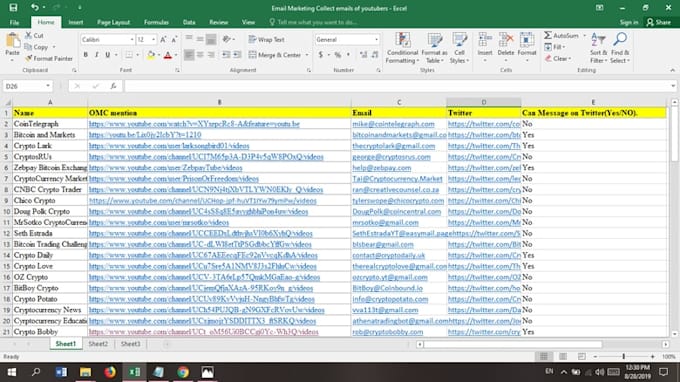Click the mike@cointelegraph.com email link
This screenshot has height=382, width=680.
click(393, 124)
